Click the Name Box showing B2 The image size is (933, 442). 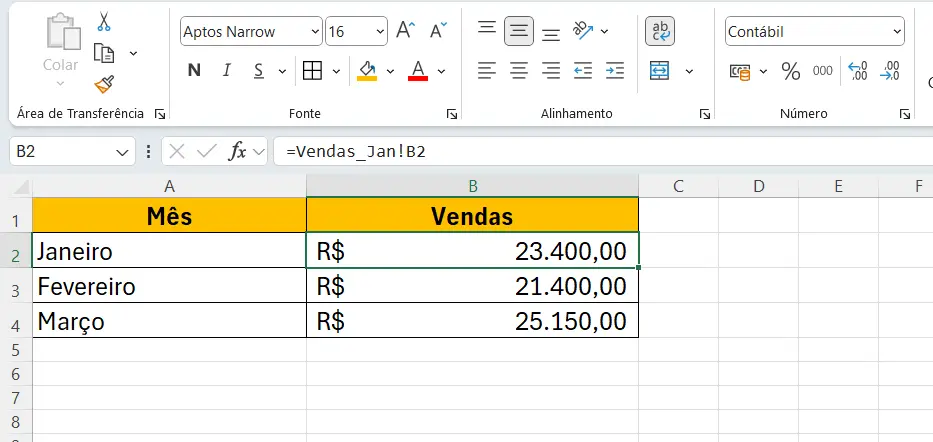pos(63,152)
